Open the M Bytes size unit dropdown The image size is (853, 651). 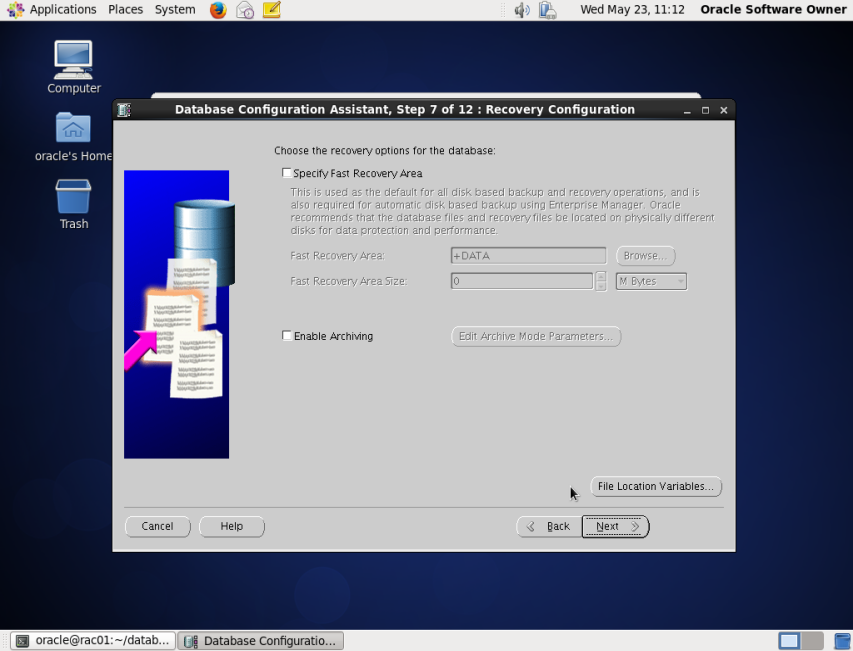pos(651,282)
